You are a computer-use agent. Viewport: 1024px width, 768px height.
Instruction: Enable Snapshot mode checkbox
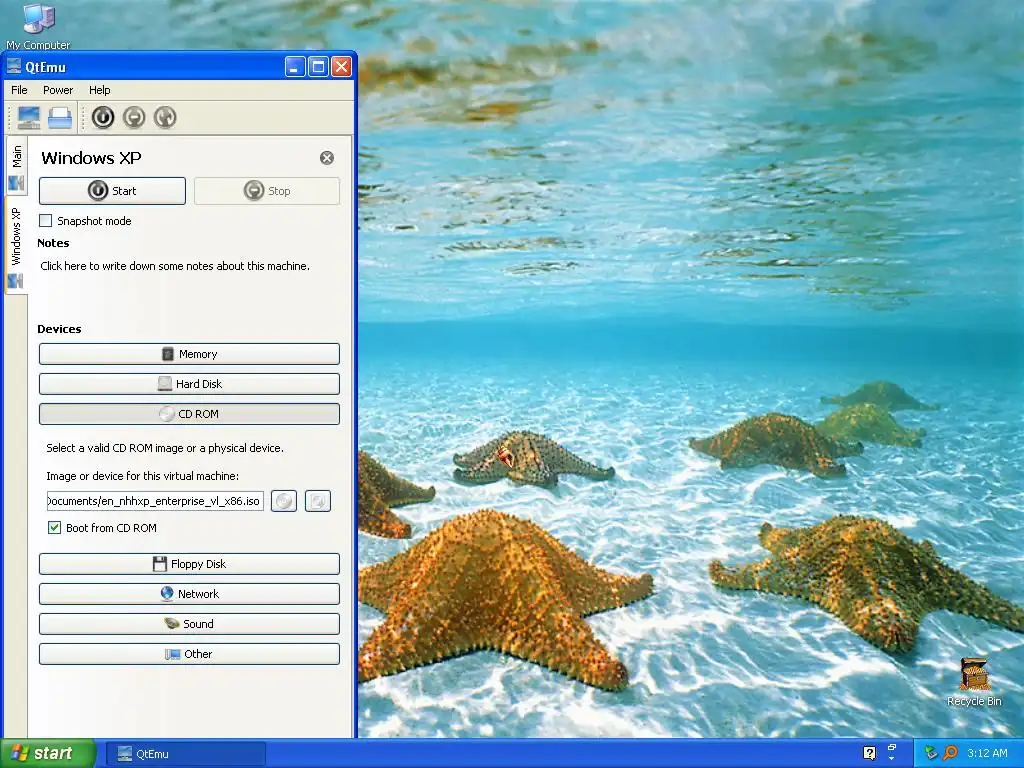coord(46,221)
